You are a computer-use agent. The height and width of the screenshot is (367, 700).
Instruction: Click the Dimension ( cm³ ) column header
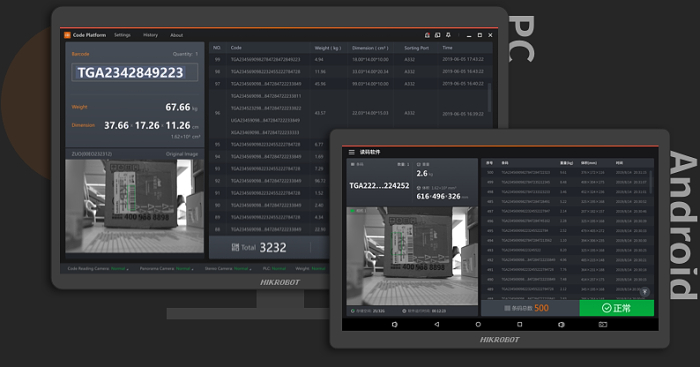(370, 48)
